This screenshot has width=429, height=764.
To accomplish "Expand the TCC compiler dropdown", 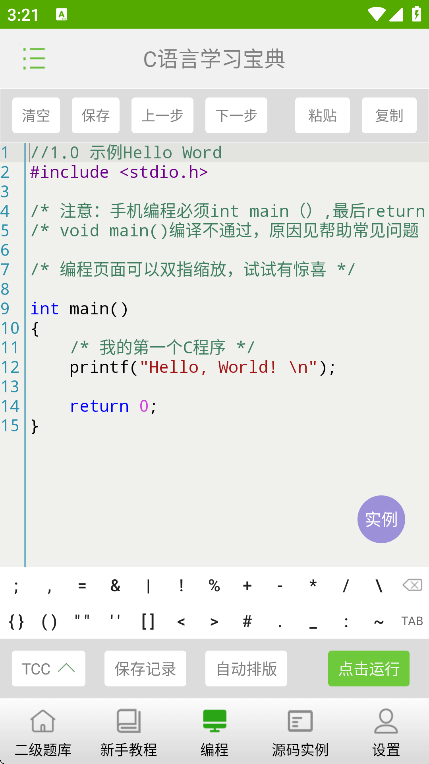I will click(x=48, y=668).
